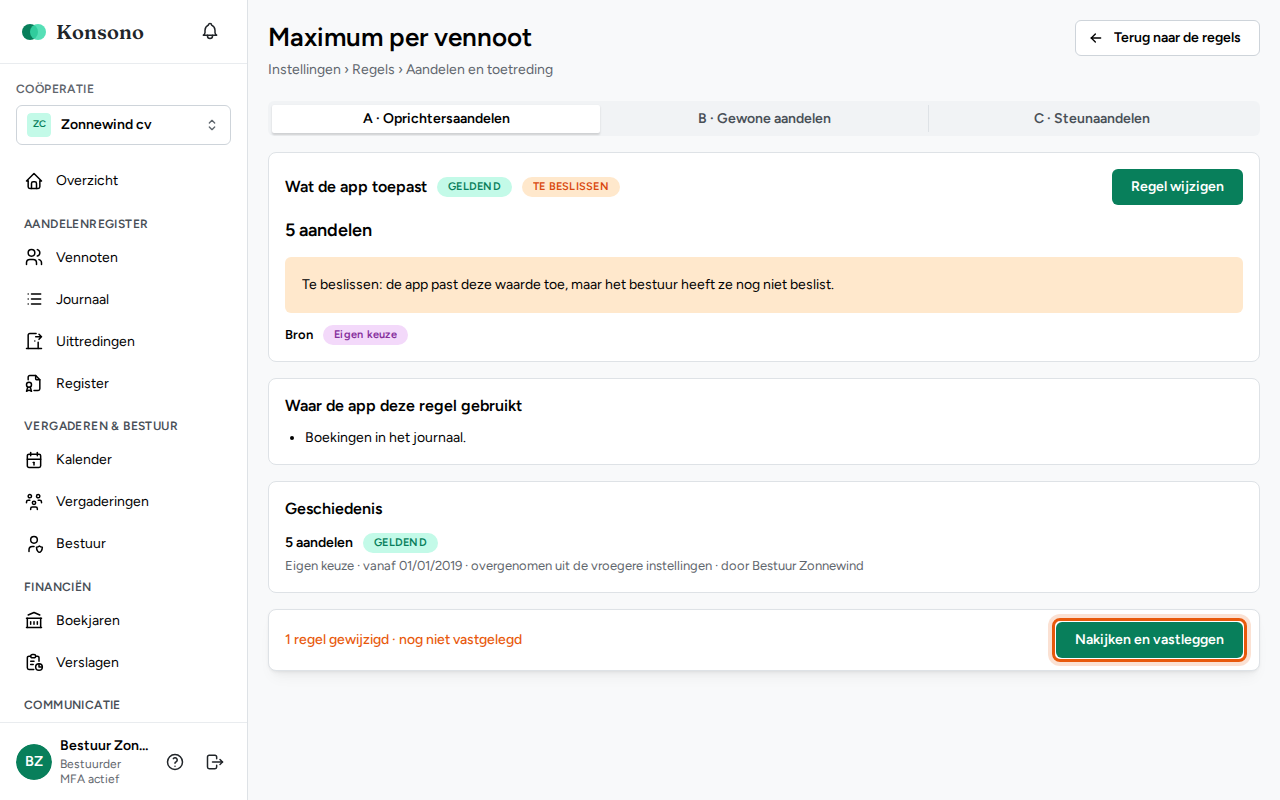The height and width of the screenshot is (800, 1280).
Task: Log out using the sign-out icon
Action: point(215,762)
